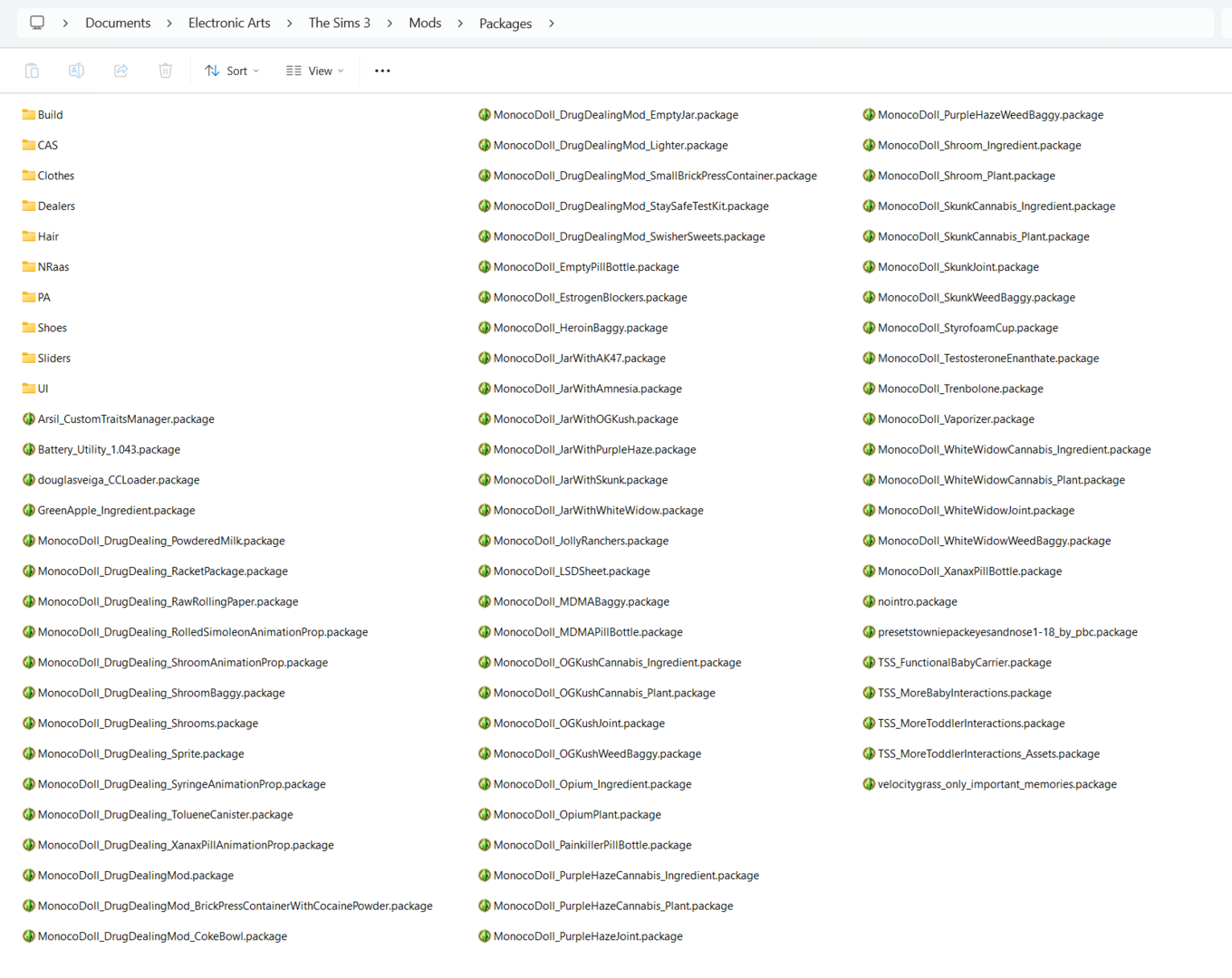Navigate to Electronic Arts in the breadcrumb
1232x978 pixels.
(x=229, y=24)
